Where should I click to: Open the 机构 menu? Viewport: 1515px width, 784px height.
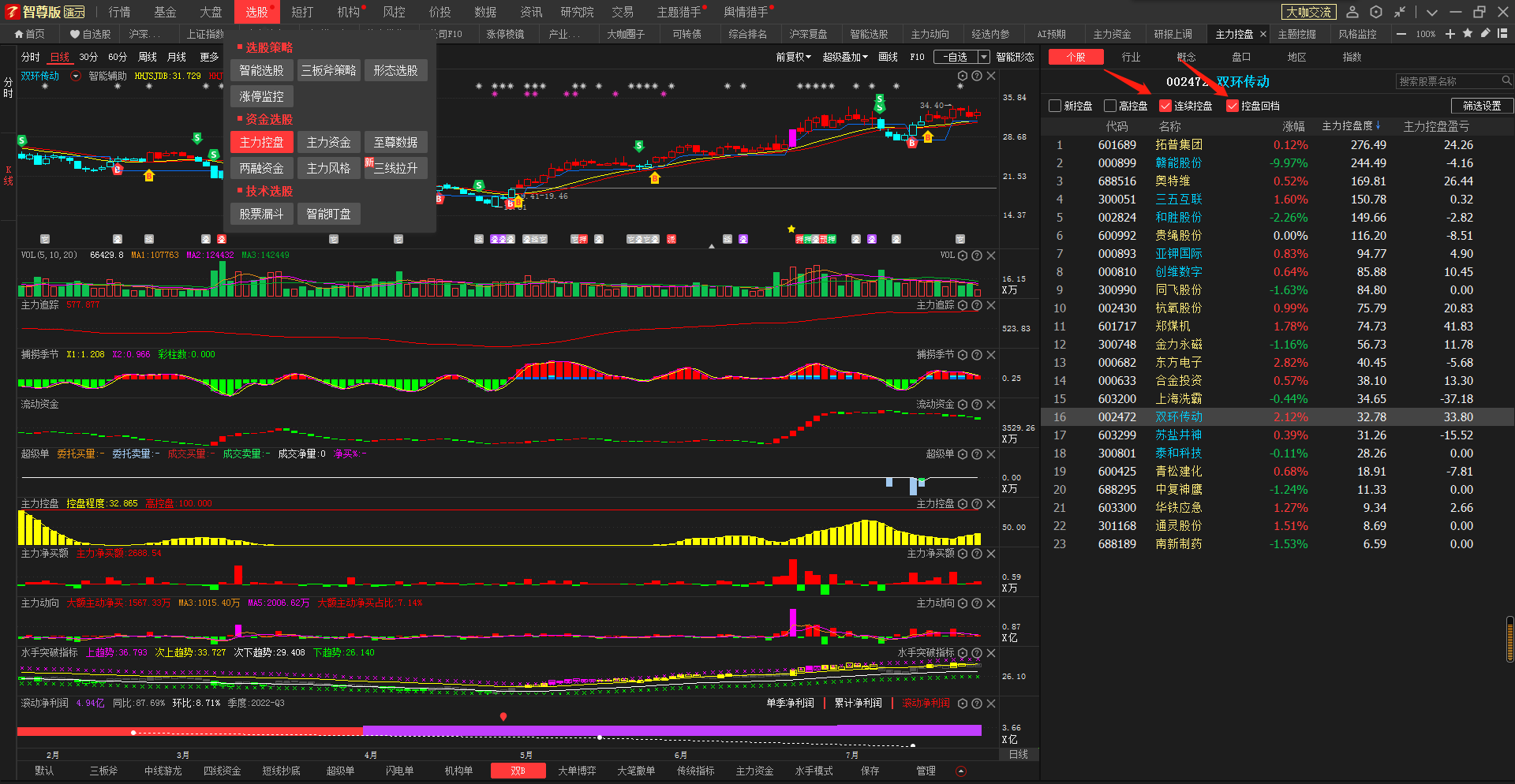[348, 12]
